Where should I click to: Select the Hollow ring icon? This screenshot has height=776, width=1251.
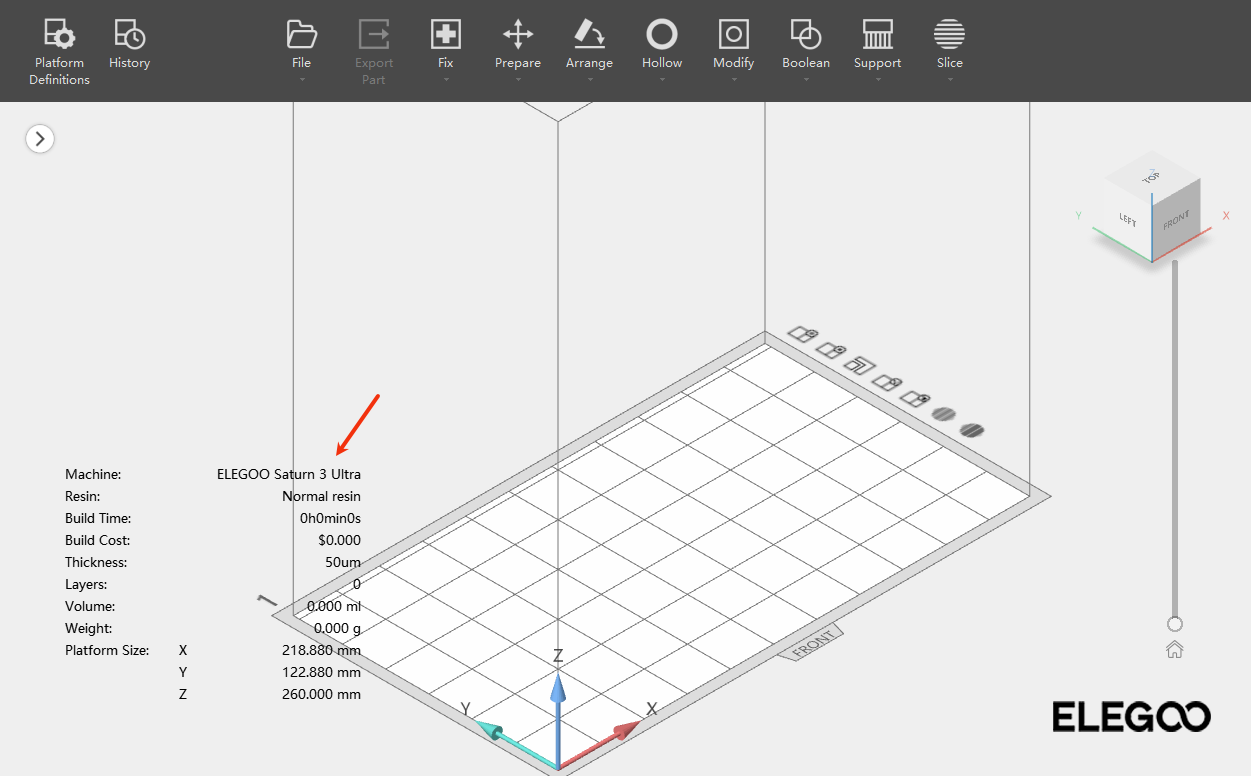point(661,35)
